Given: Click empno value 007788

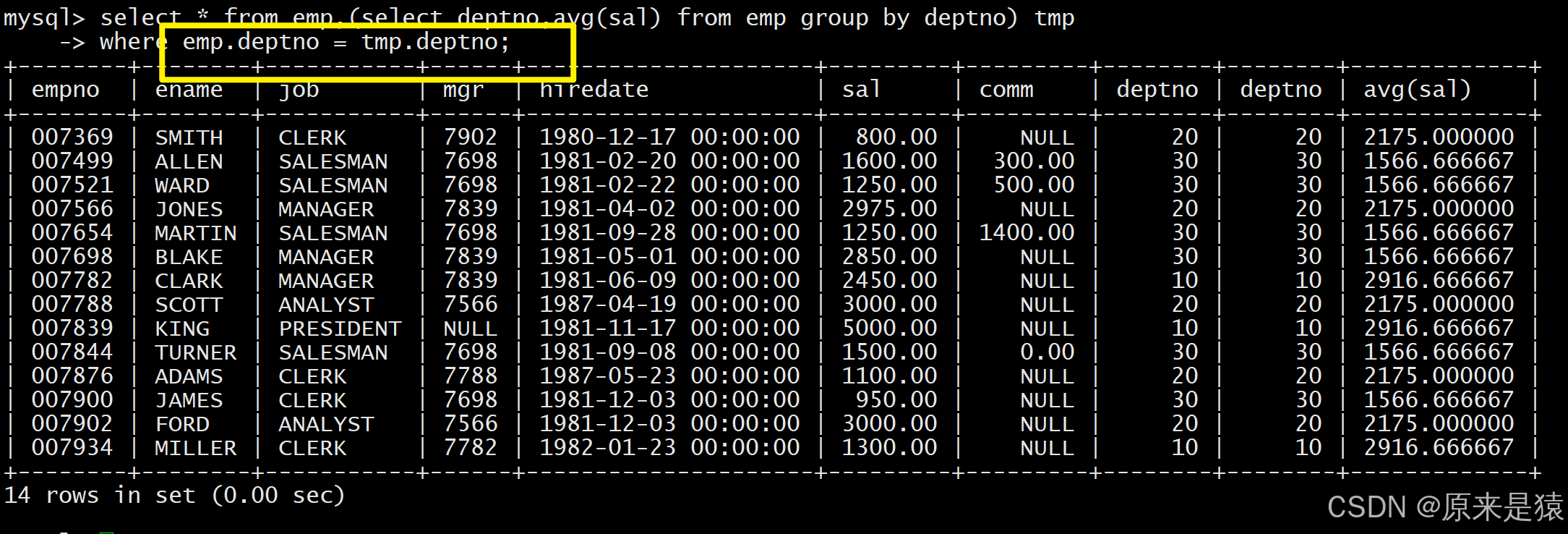Looking at the screenshot, I should 72,305.
